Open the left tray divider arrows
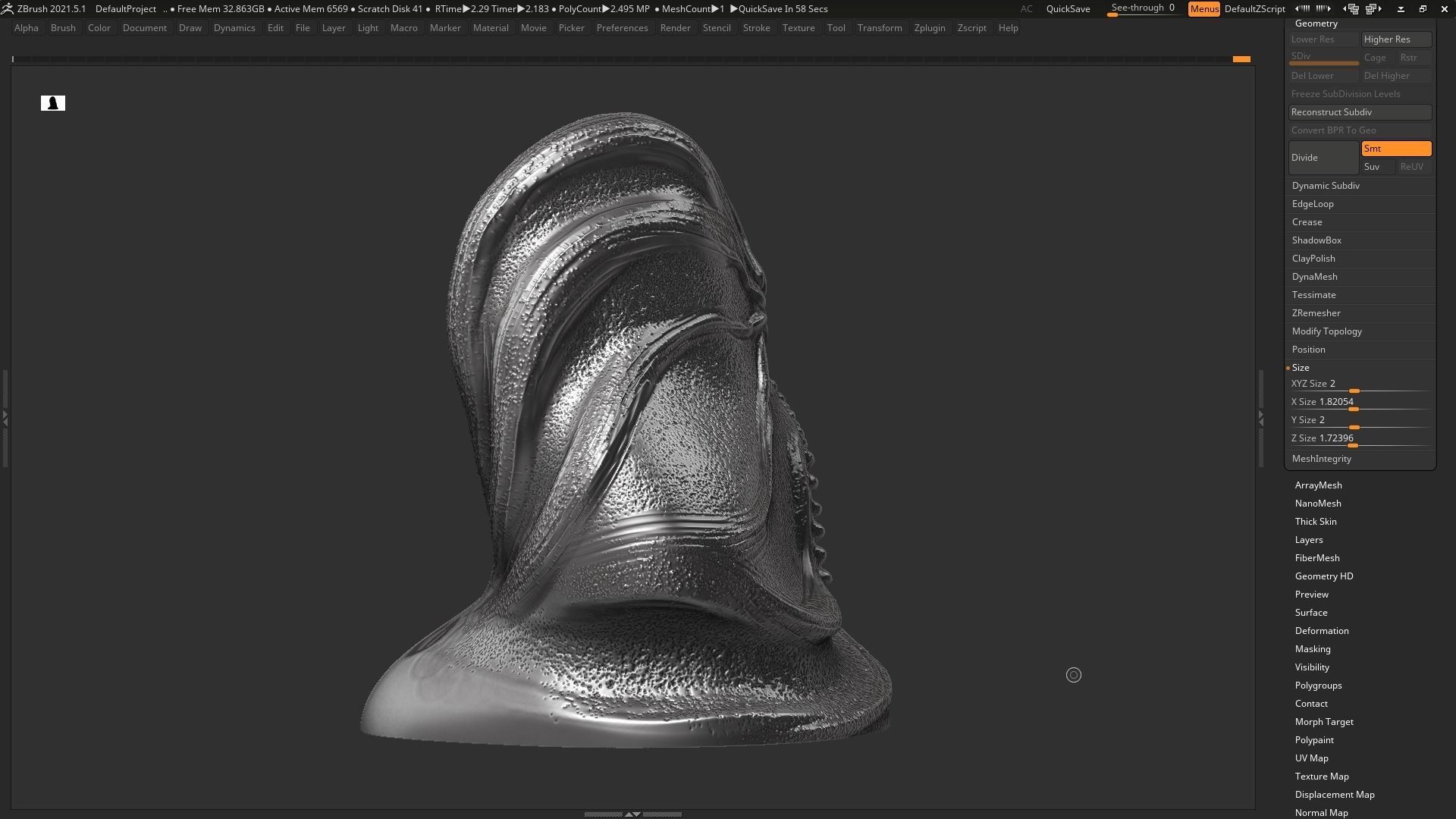Image resolution: width=1456 pixels, height=819 pixels. click(5, 418)
